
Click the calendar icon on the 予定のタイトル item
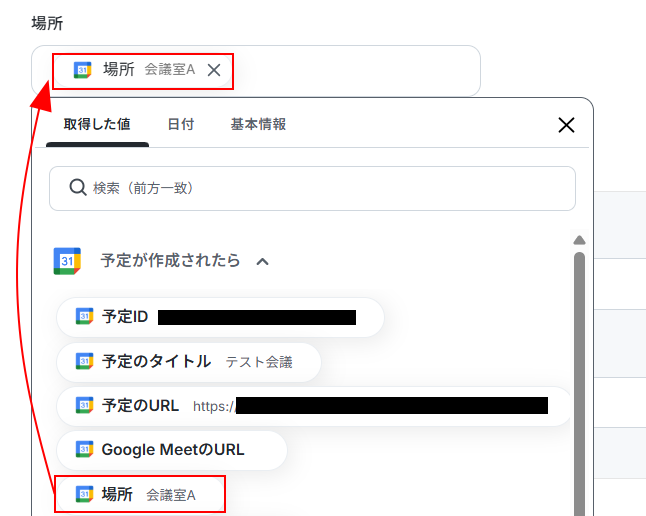click(x=84, y=361)
